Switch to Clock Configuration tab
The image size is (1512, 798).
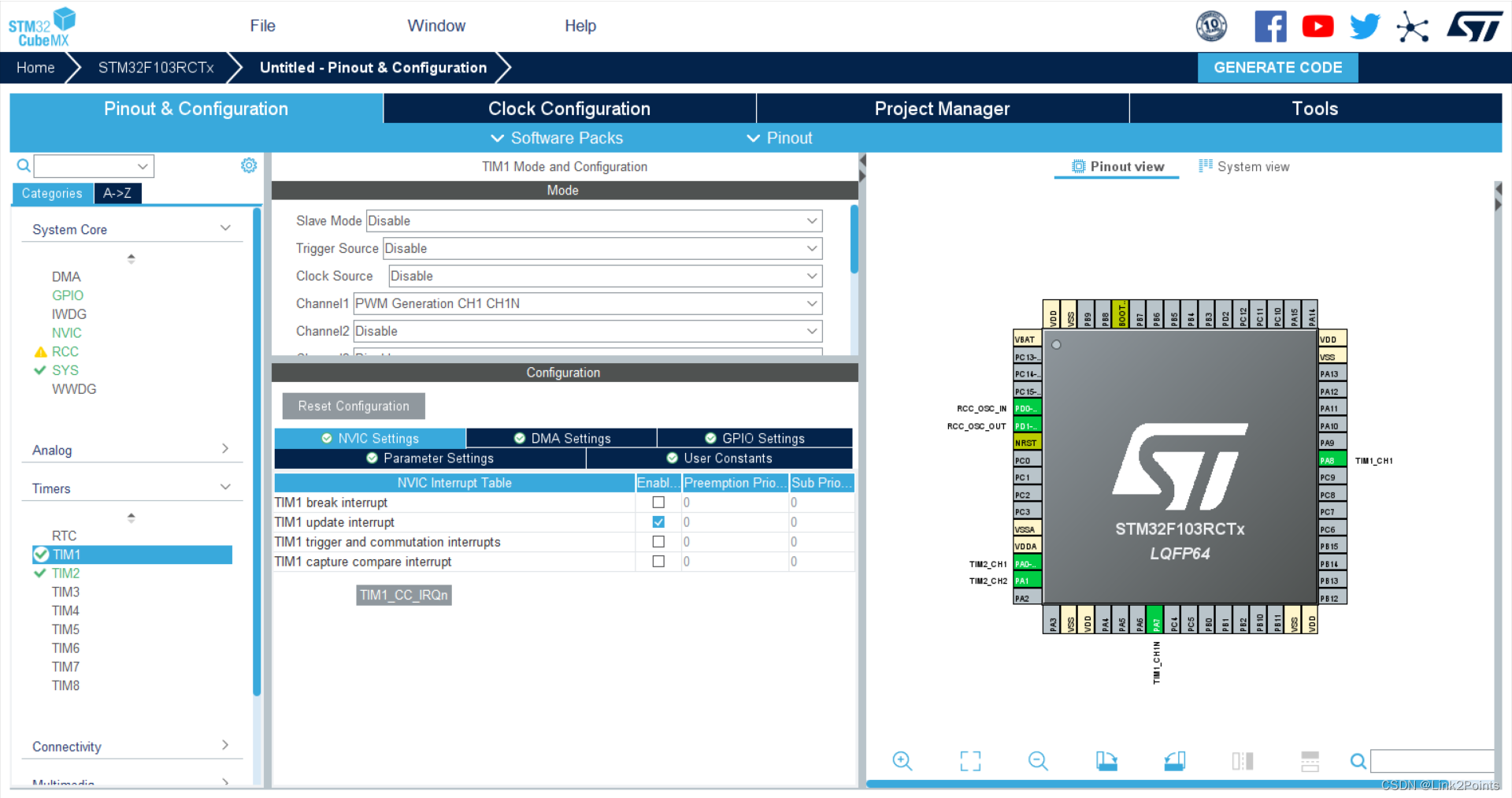pos(569,109)
